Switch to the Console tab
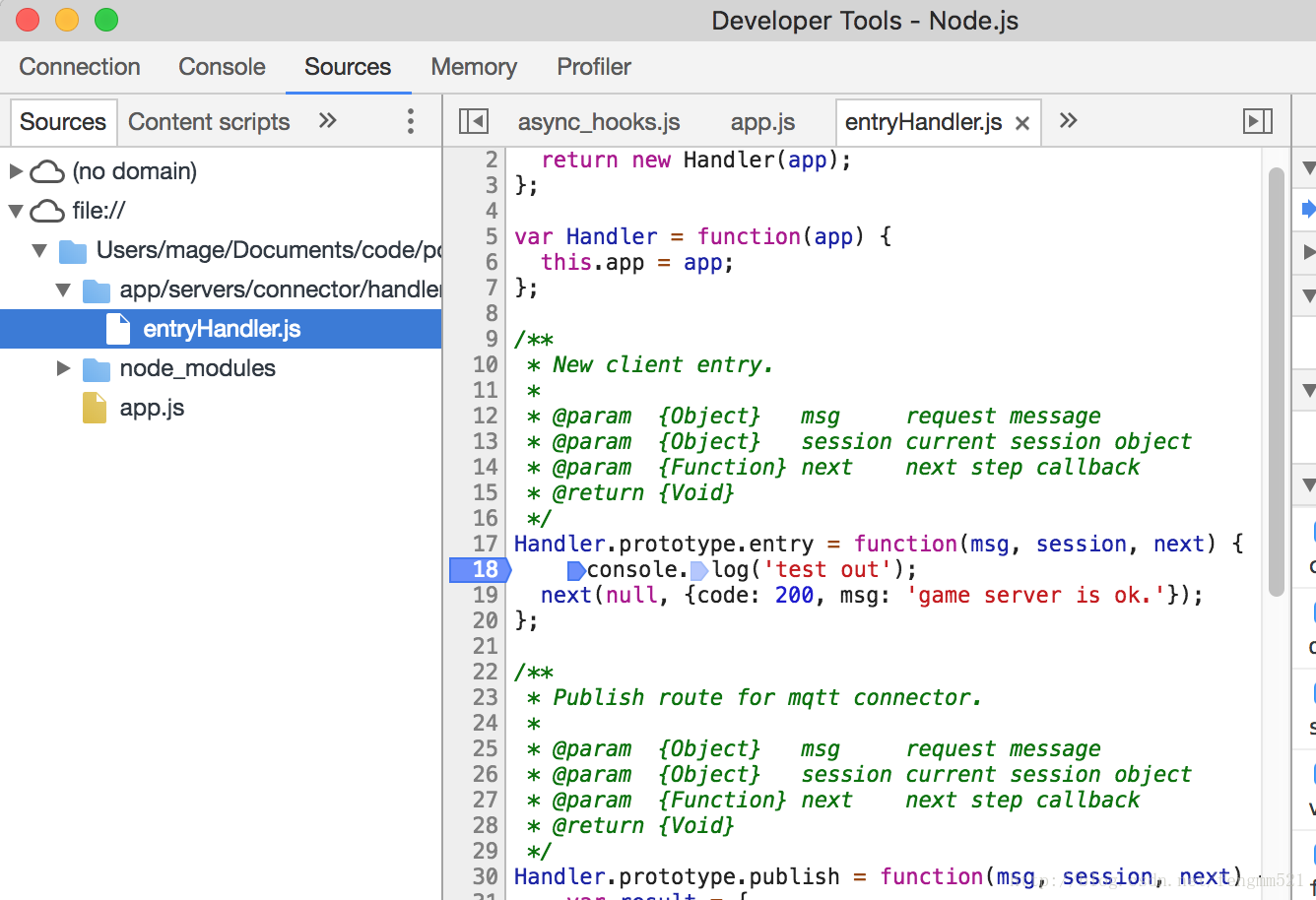1316x900 pixels. coord(222,67)
